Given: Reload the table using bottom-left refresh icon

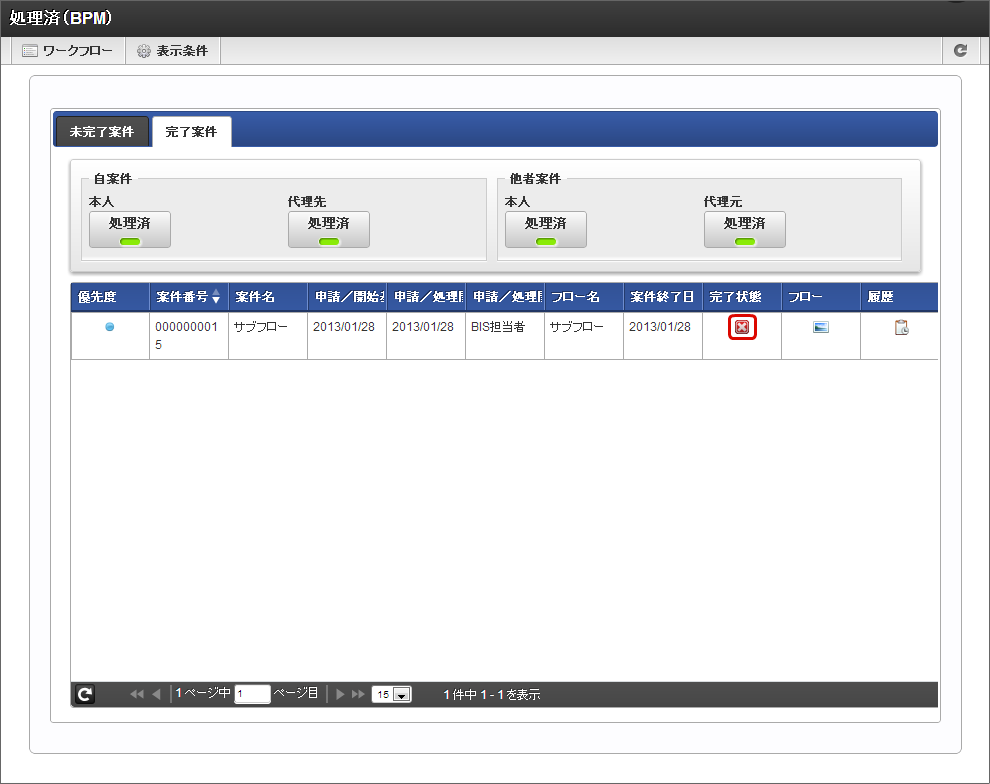Looking at the screenshot, I should tap(85, 694).
